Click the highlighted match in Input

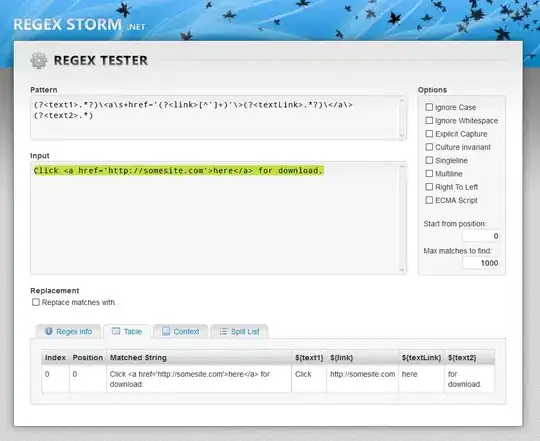tap(178, 170)
